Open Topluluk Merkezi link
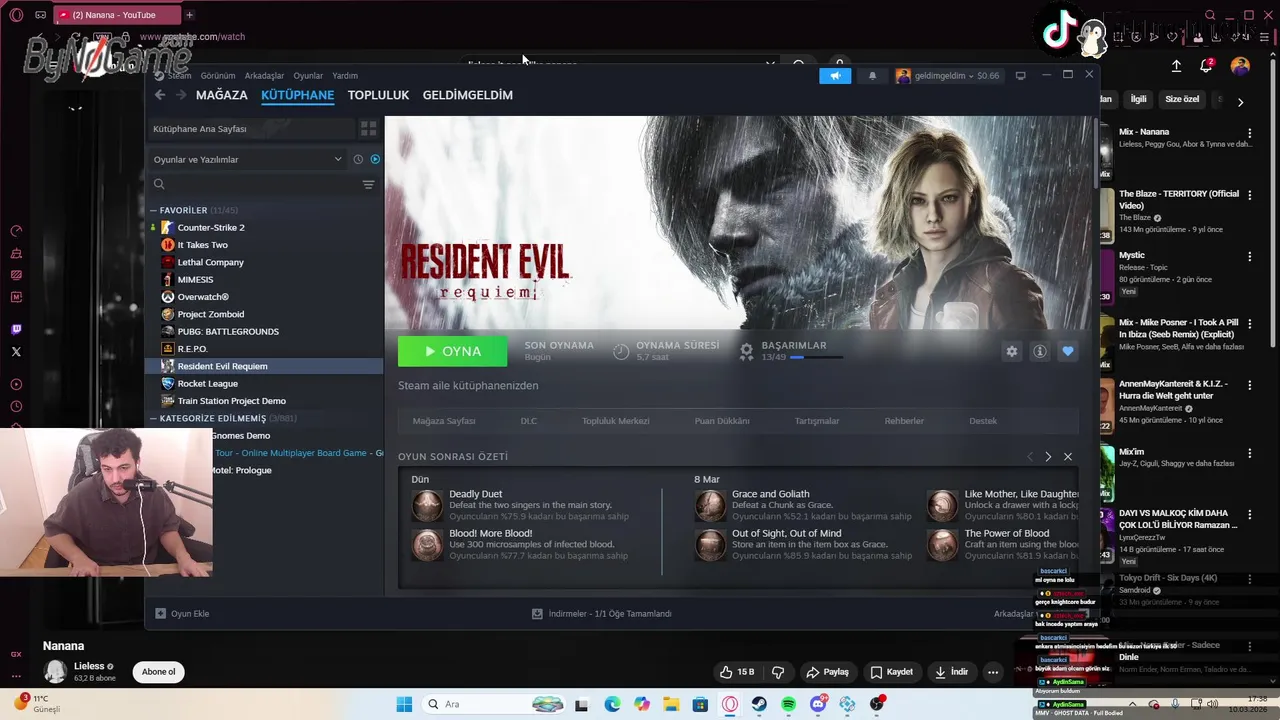This screenshot has width=1280, height=720. [x=616, y=421]
